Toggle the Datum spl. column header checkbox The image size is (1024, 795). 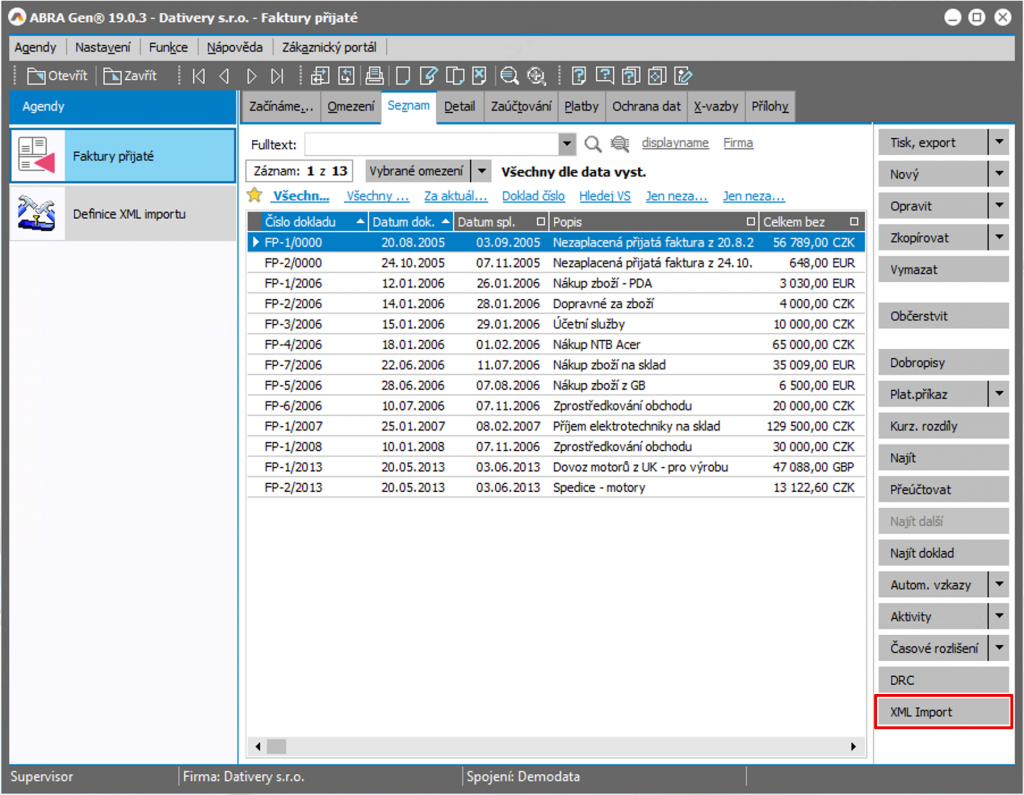coord(540,221)
